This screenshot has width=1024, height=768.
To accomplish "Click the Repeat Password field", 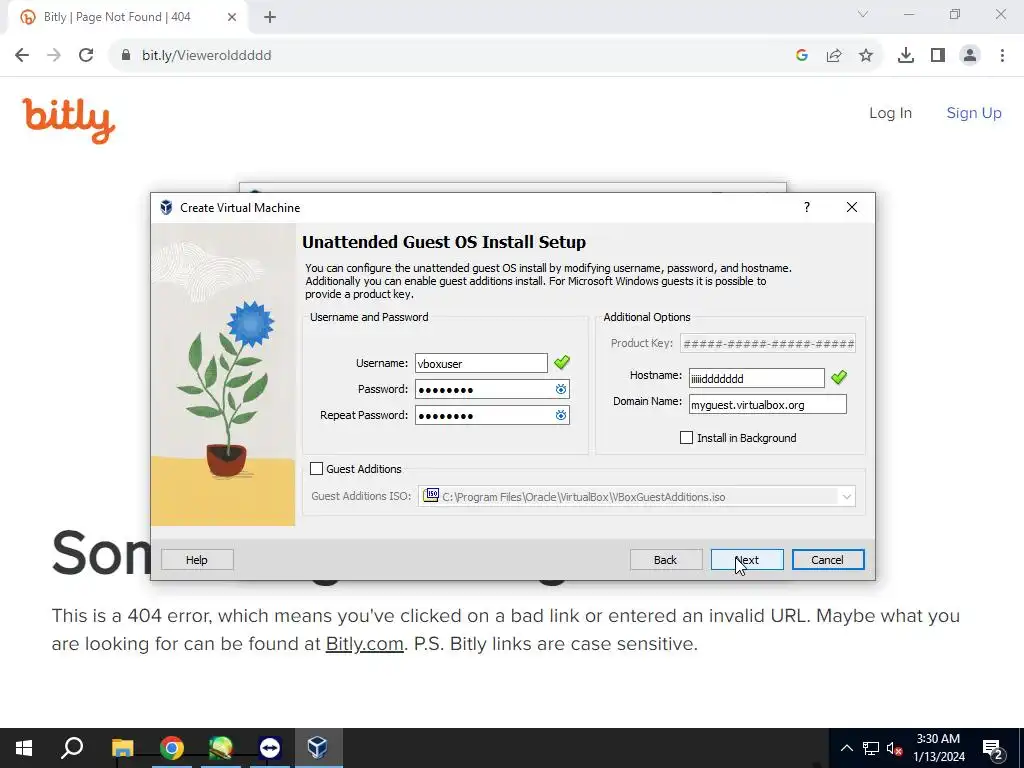I will (484, 415).
